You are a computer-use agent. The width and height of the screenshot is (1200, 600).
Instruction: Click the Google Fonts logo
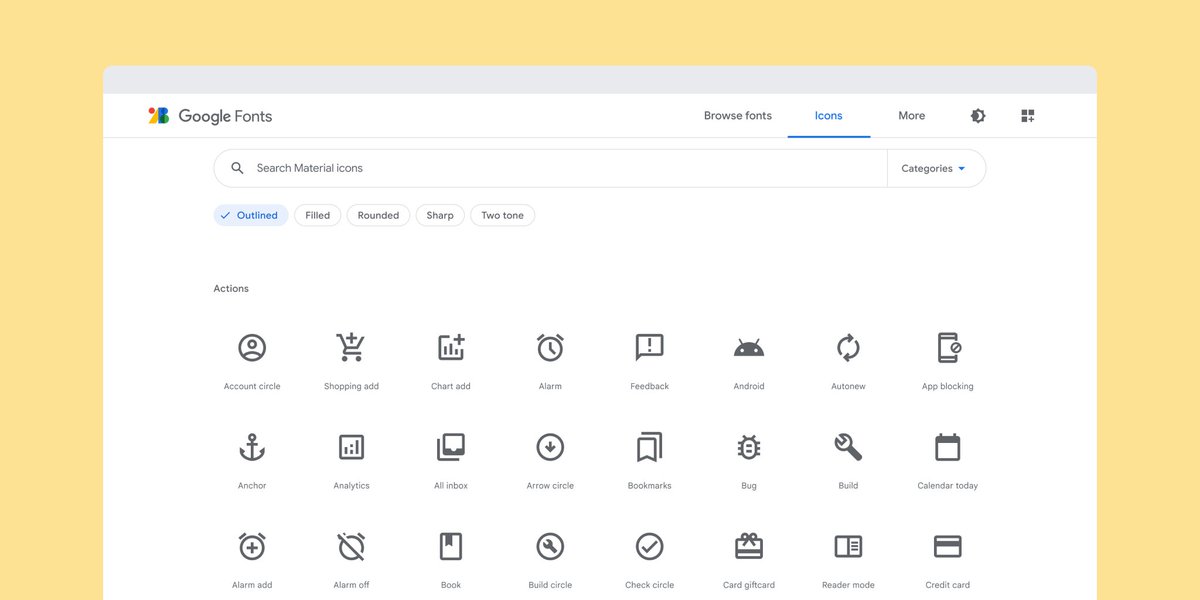pyautogui.click(x=210, y=116)
